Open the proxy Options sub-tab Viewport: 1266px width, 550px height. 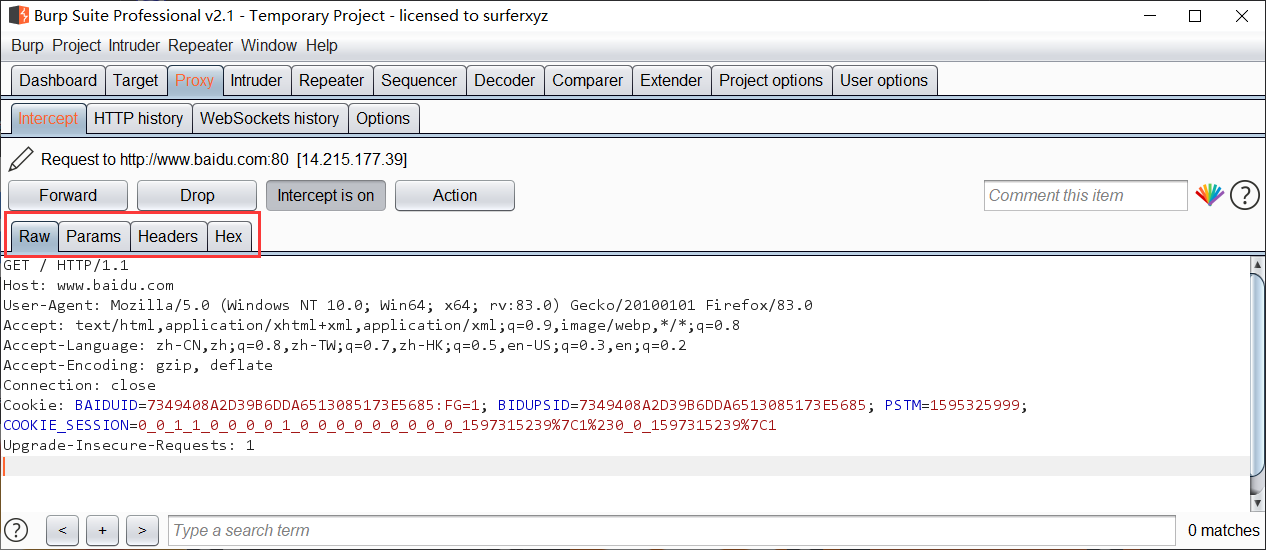[x=383, y=118]
